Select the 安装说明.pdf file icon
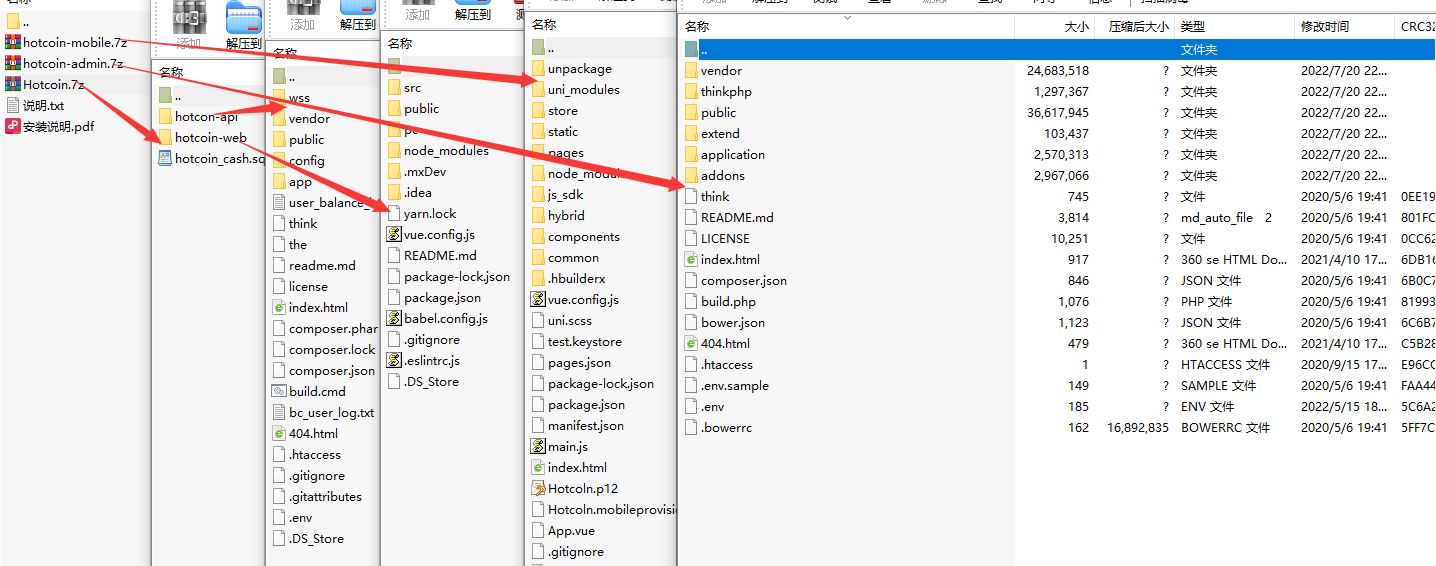 tap(13, 126)
